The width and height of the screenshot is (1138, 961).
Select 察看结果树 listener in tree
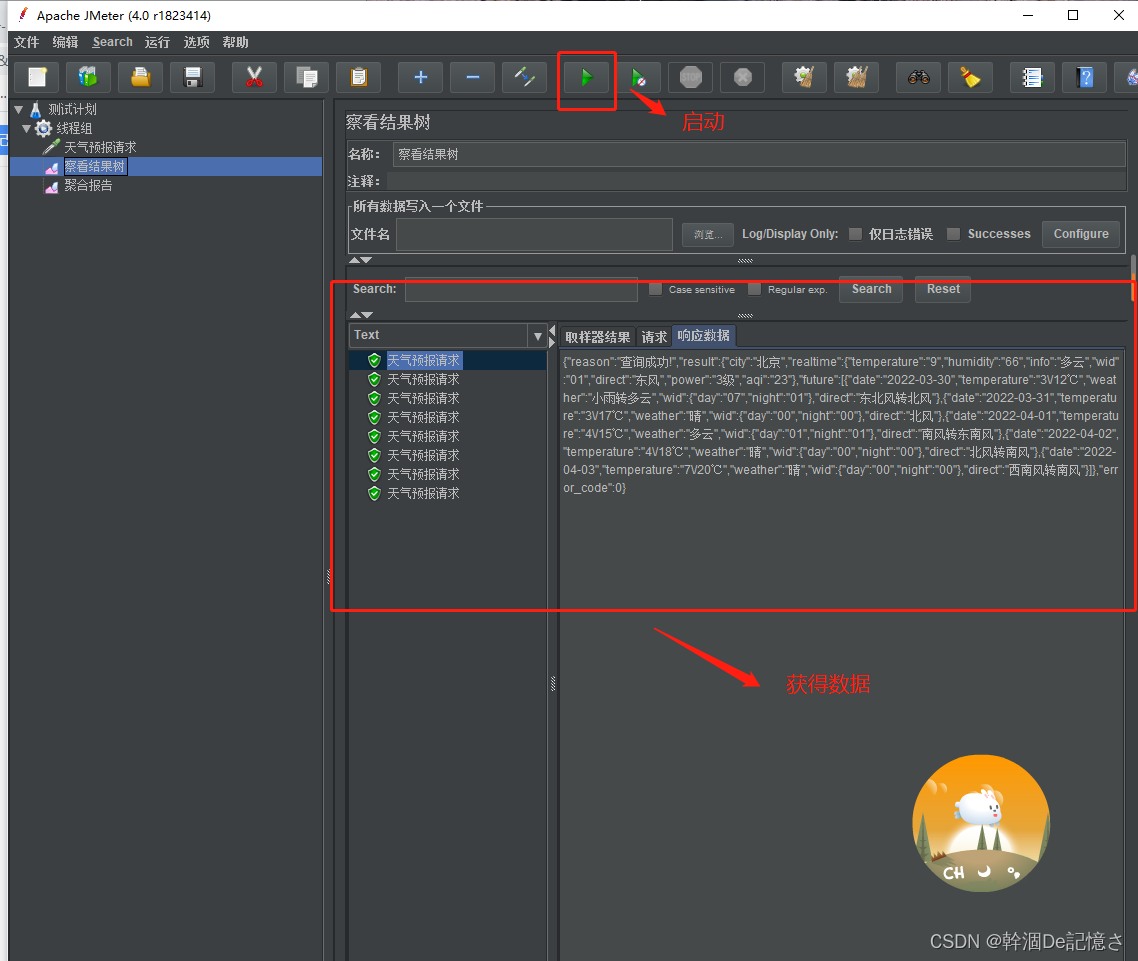(x=95, y=166)
